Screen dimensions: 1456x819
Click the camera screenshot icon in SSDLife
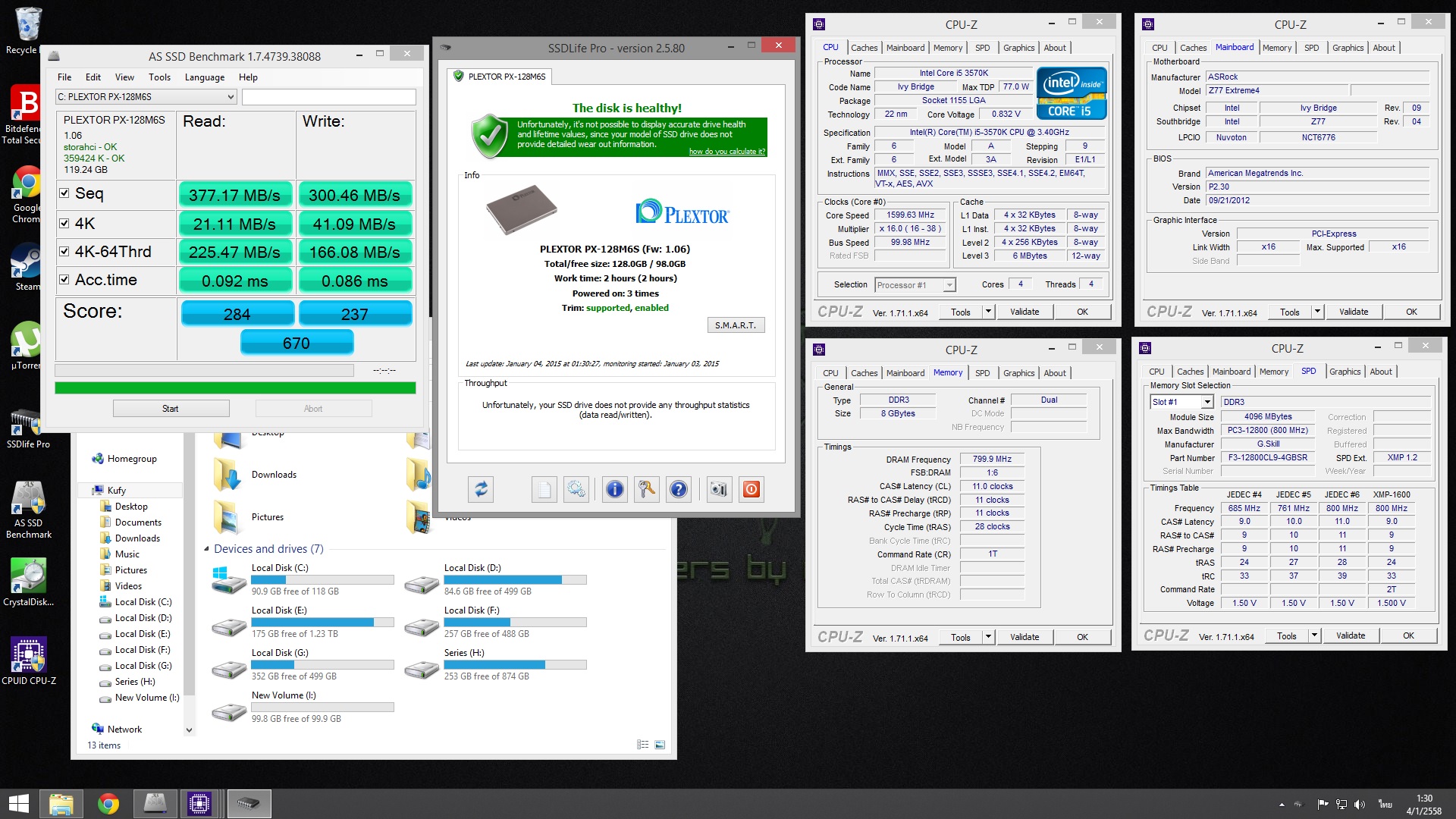click(718, 489)
